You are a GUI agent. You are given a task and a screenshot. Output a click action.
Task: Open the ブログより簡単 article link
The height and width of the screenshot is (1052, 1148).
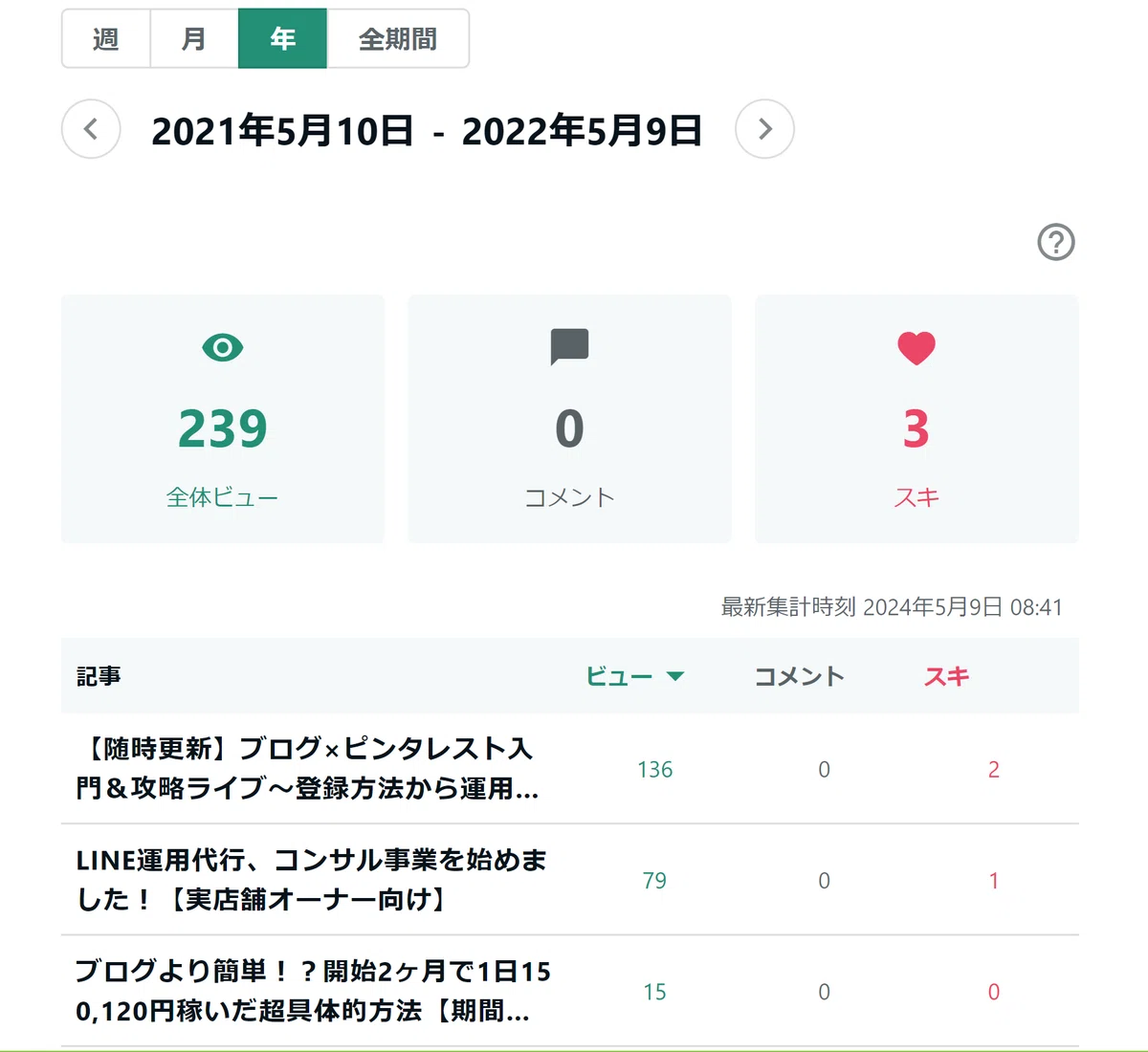click(313, 991)
